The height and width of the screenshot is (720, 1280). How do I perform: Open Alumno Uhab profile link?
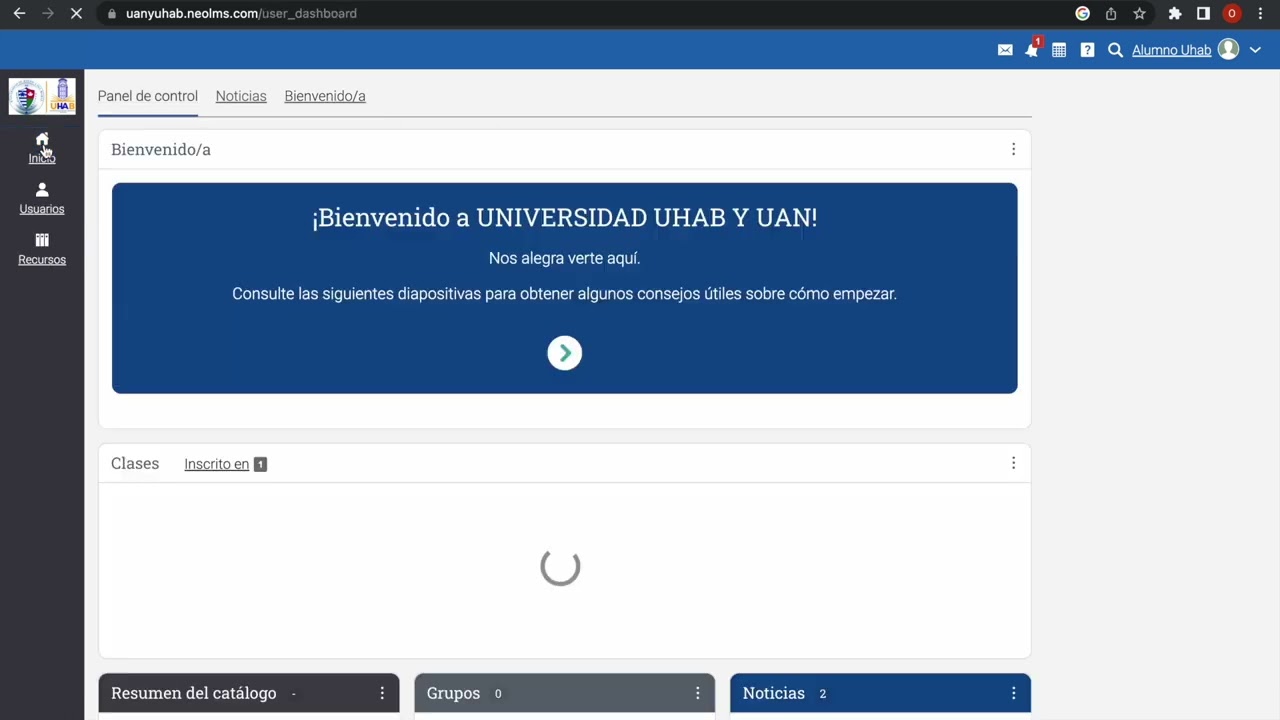point(1171,50)
